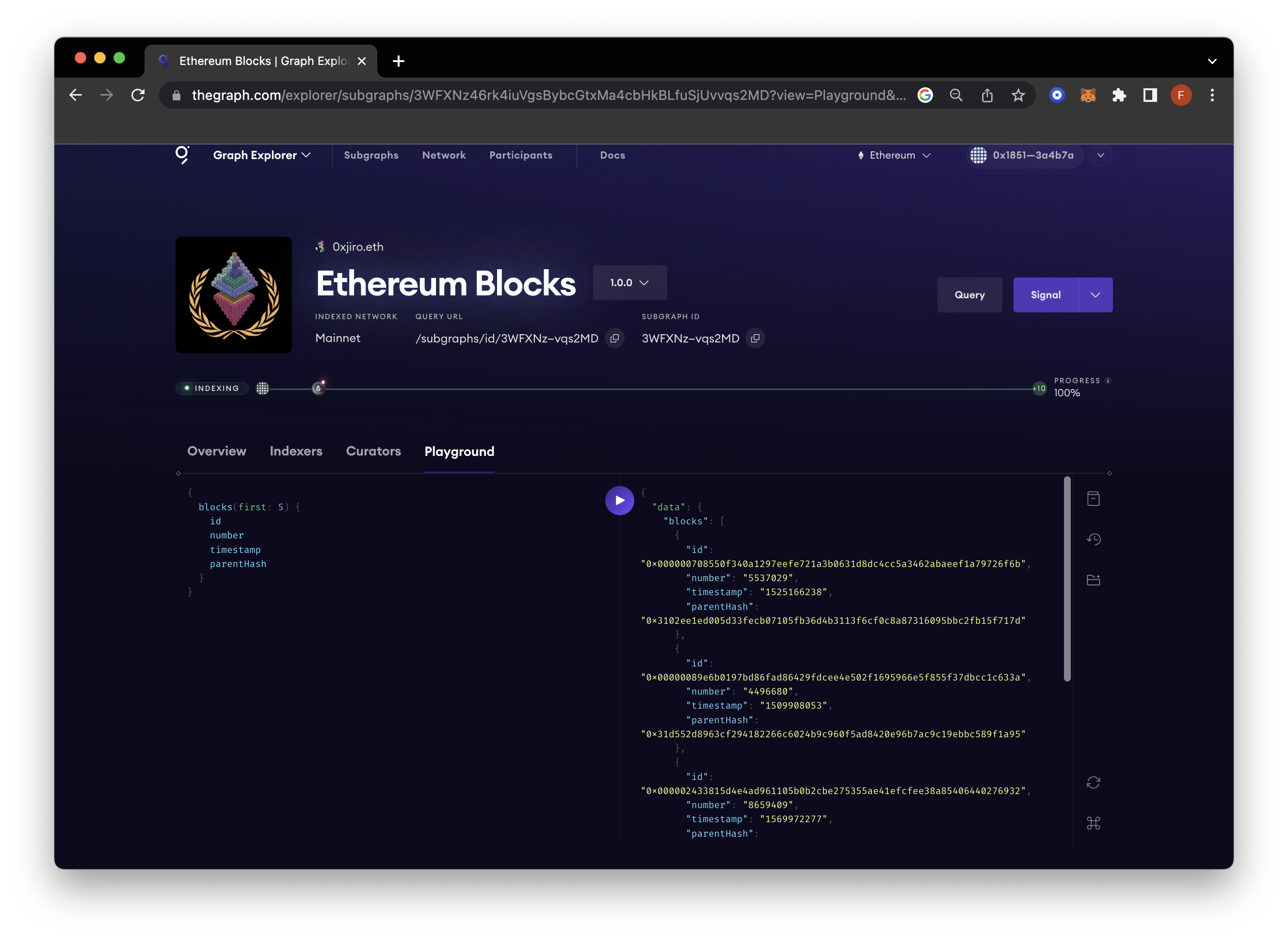Open a new browser tab

click(x=399, y=61)
